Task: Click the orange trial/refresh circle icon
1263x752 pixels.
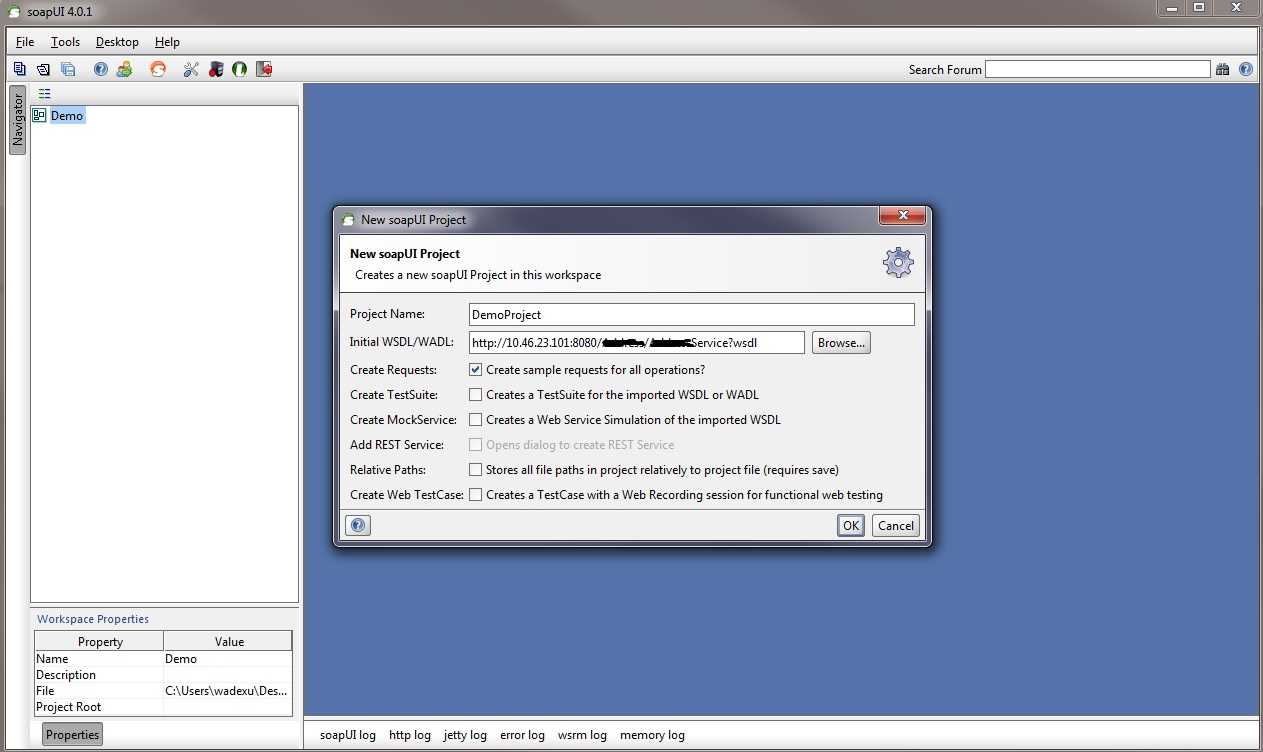Action: 157,69
